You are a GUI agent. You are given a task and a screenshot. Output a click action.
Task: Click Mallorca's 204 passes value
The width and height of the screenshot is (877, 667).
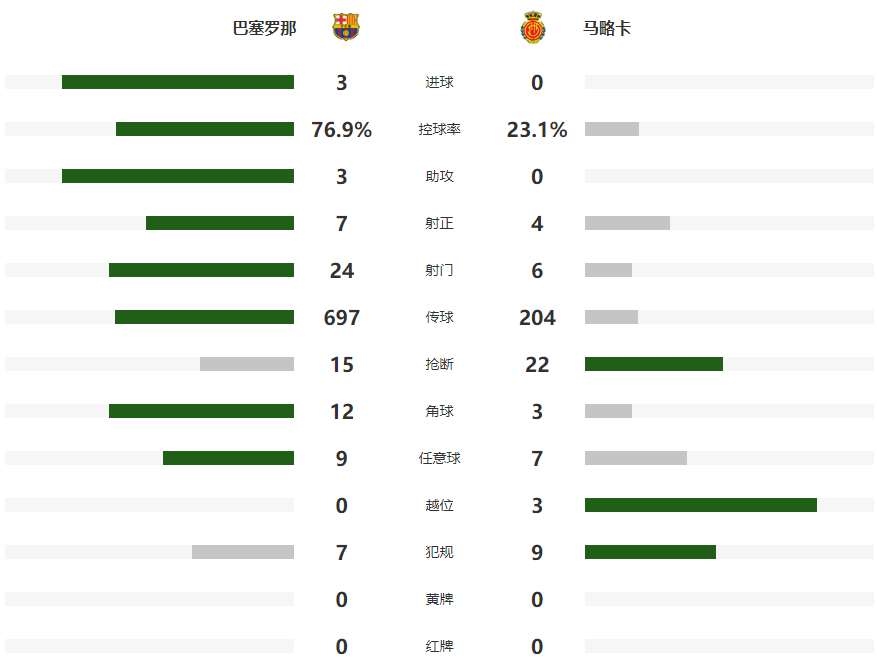[537, 318]
